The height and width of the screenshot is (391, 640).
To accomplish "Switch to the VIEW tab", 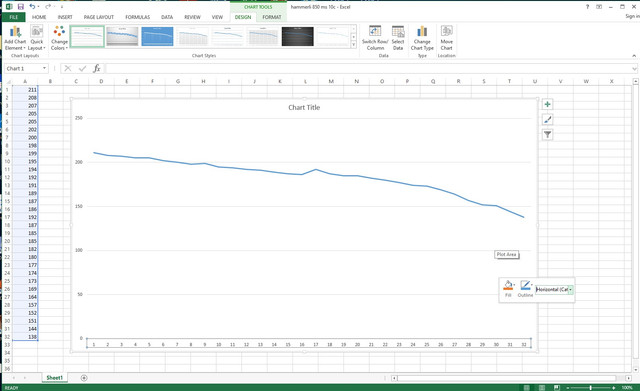I will pos(217,17).
